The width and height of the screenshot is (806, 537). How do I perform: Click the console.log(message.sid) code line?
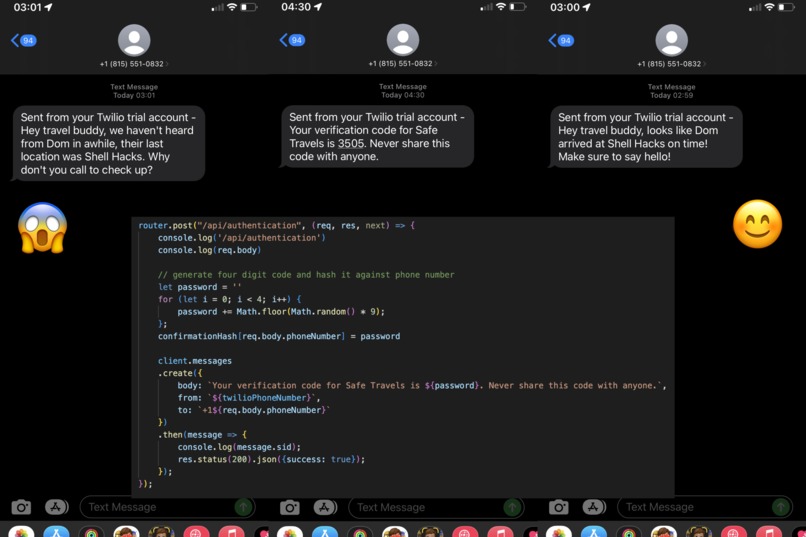[239, 448]
